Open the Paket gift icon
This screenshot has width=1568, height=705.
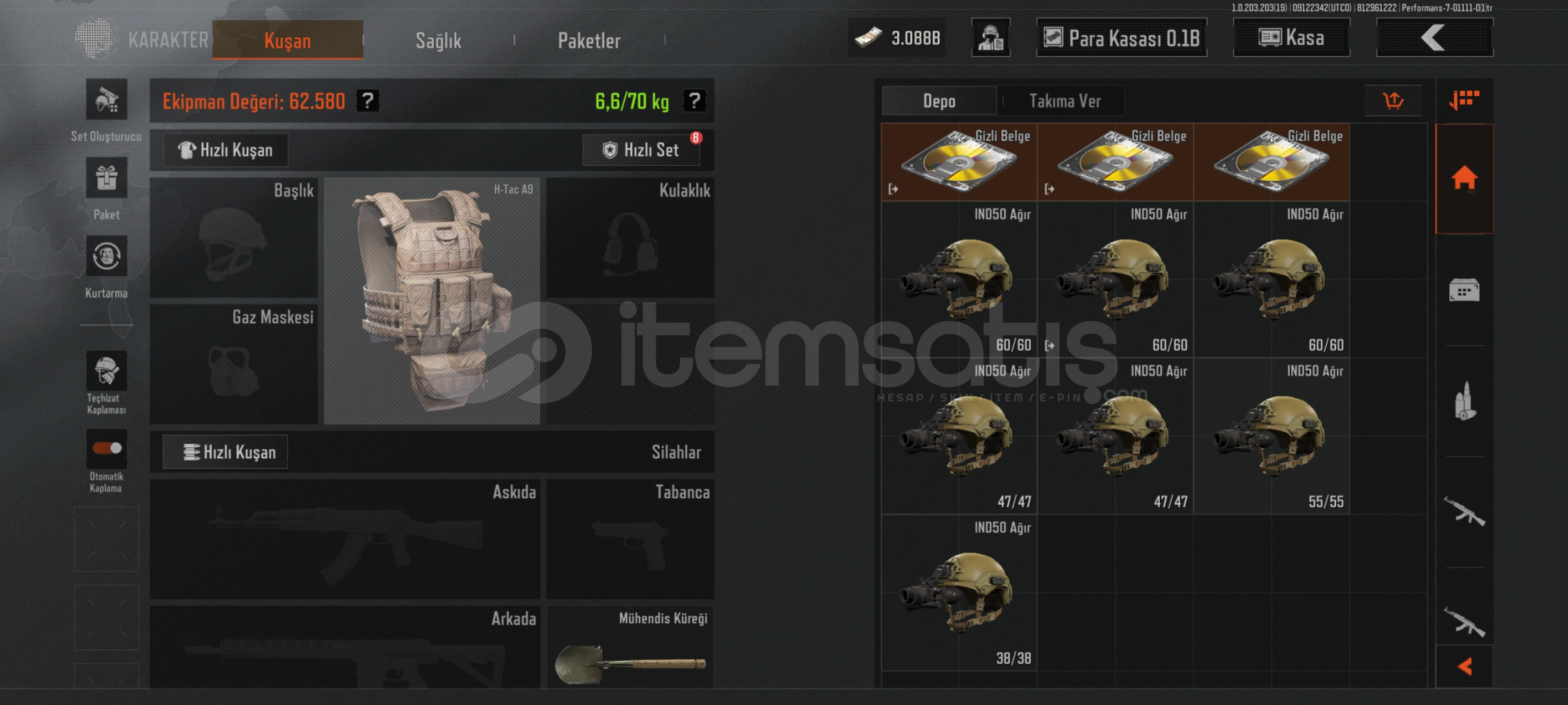click(x=106, y=178)
